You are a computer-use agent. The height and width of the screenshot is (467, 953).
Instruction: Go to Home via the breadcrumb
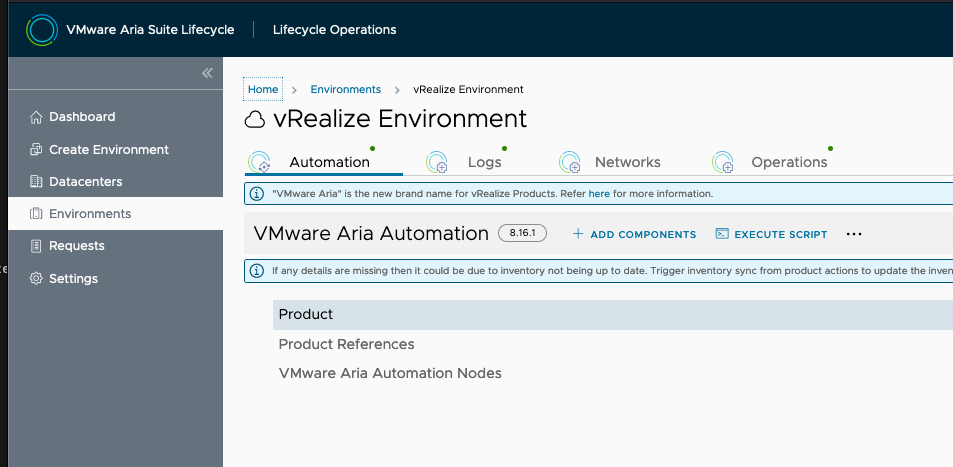pos(263,89)
